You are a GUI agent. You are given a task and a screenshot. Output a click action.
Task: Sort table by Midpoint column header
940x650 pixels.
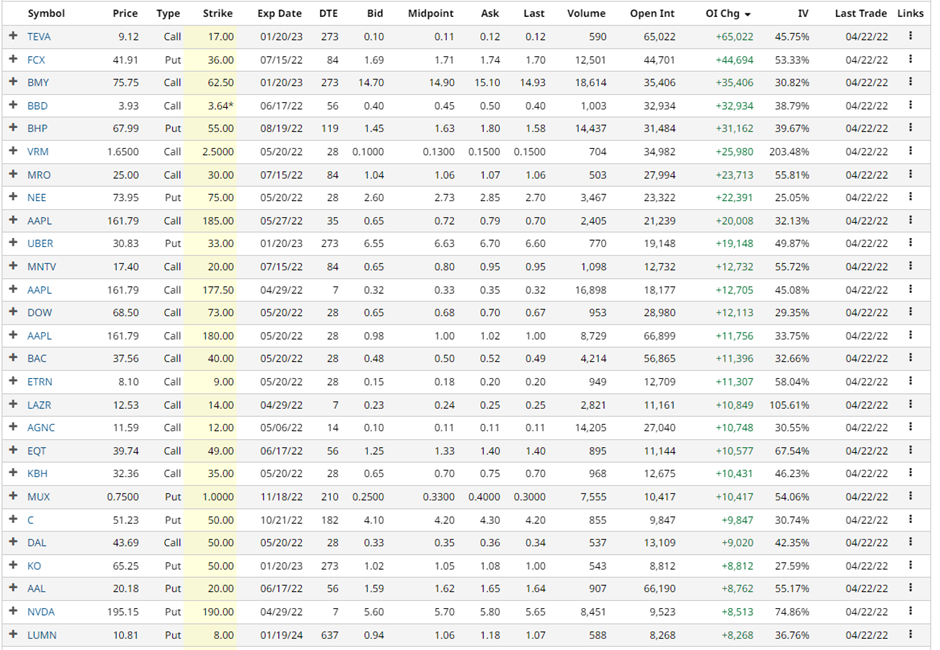pyautogui.click(x=430, y=13)
